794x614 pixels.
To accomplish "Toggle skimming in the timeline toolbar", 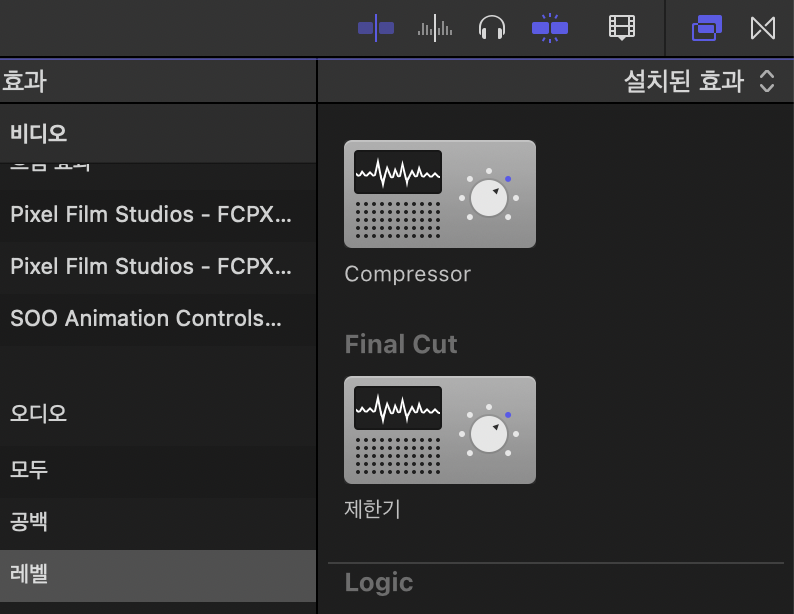I will coord(376,28).
